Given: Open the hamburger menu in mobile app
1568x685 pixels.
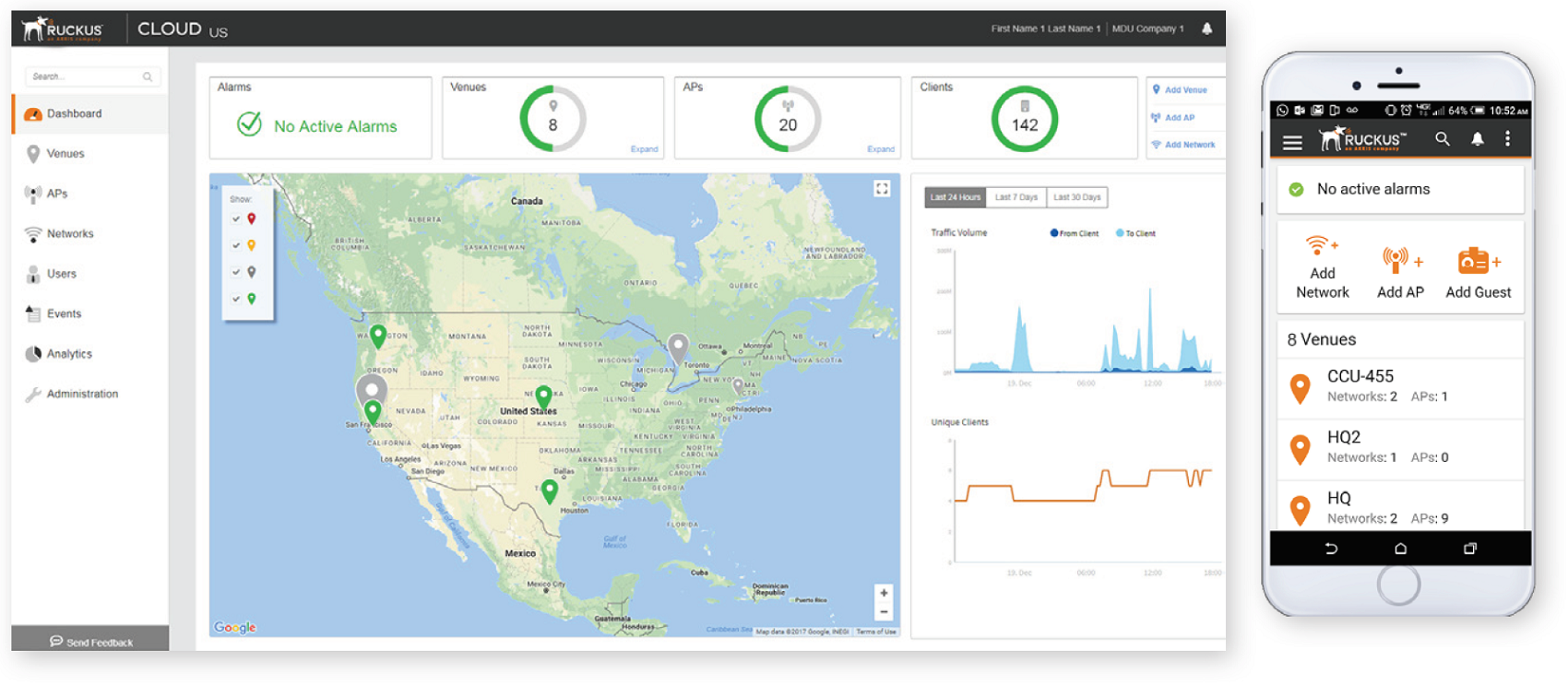Looking at the screenshot, I should [1292, 142].
